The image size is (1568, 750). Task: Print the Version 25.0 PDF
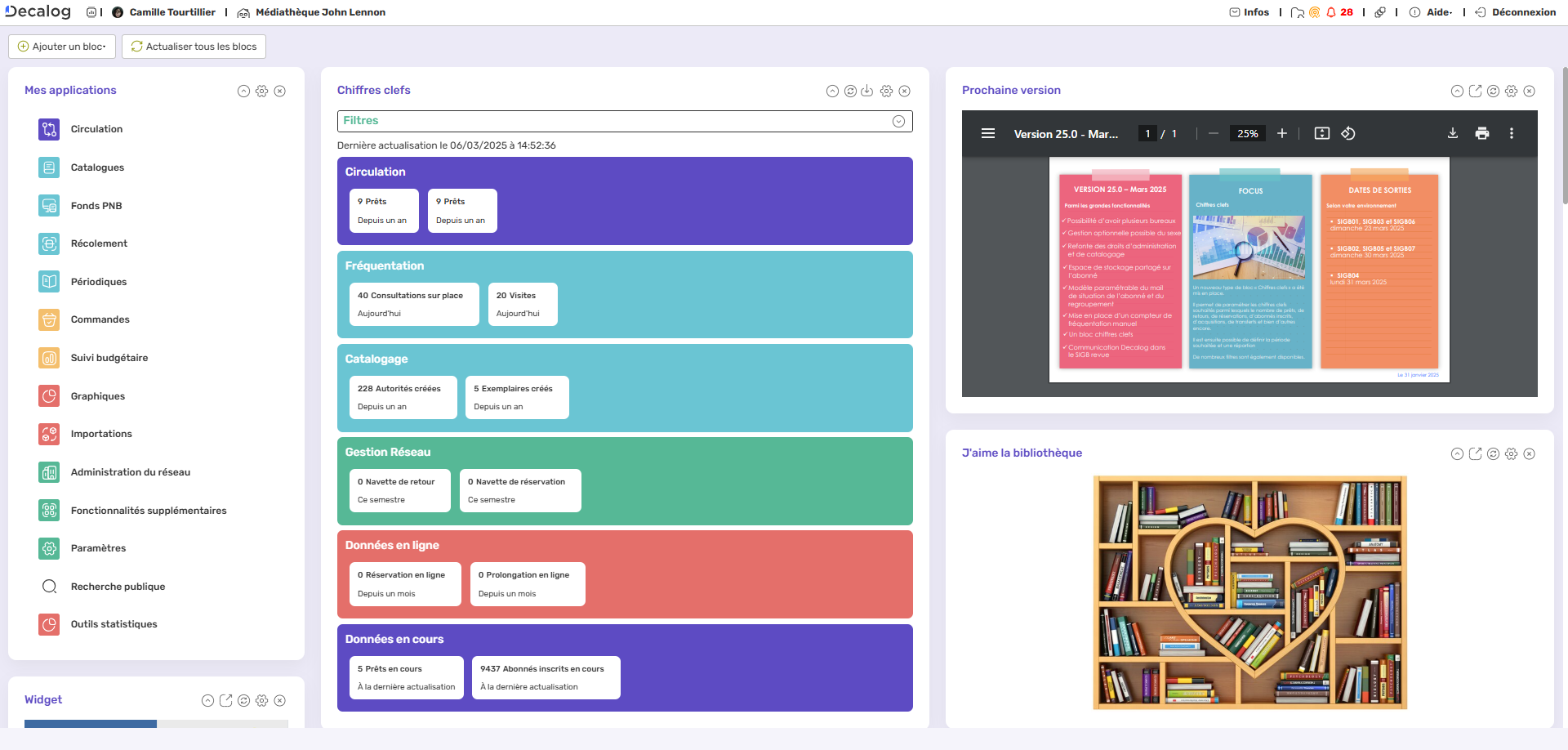click(1481, 134)
